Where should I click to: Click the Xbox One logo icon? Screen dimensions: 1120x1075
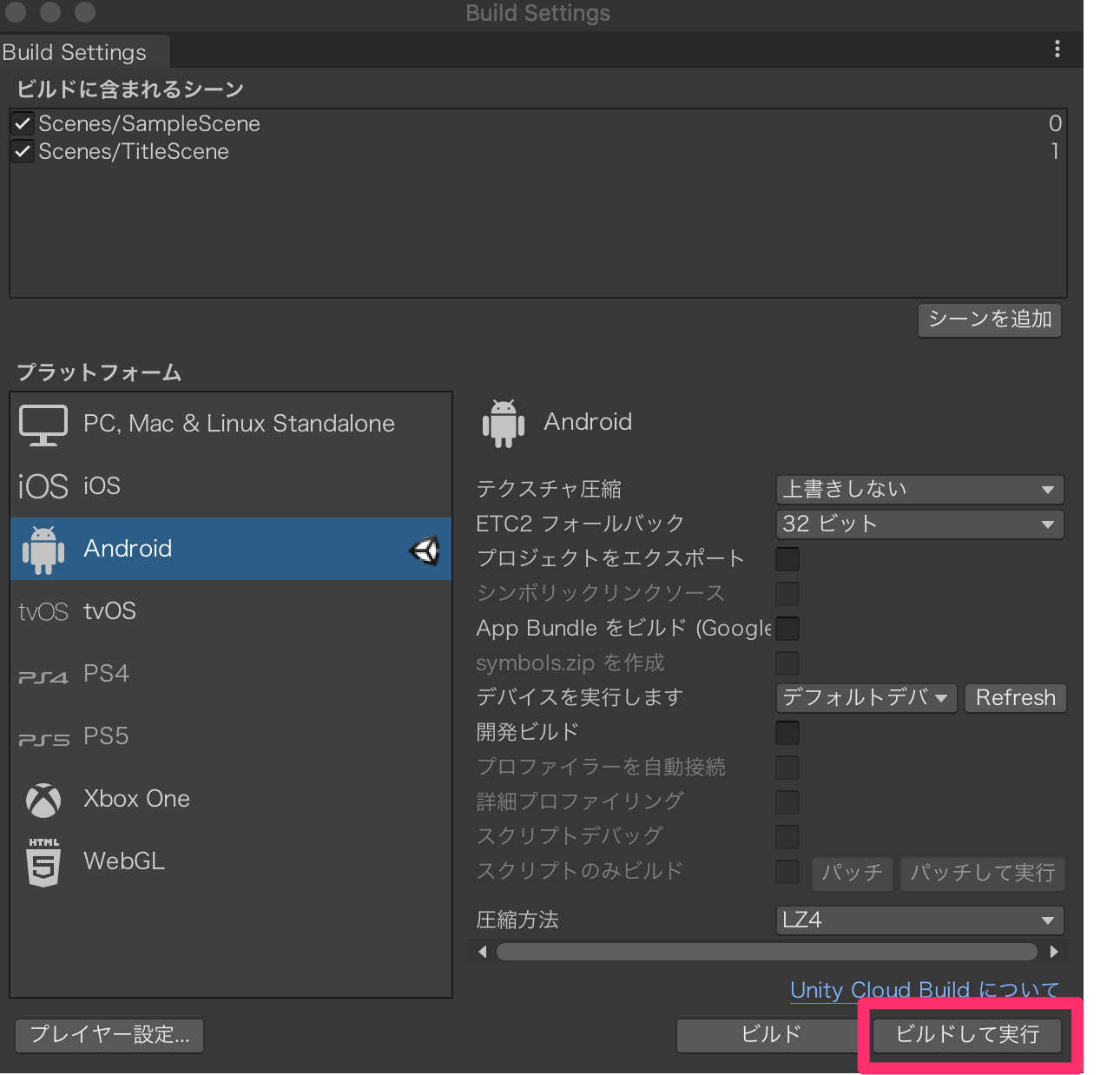[x=43, y=801]
